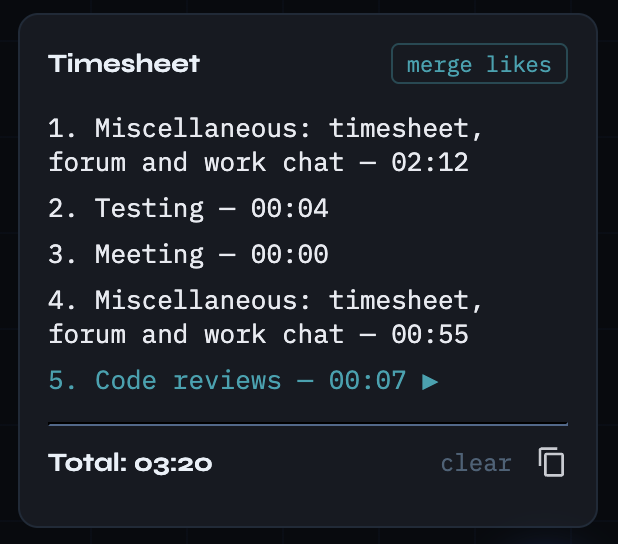Image resolution: width=618 pixels, height=544 pixels.
Task: Click the Total label
Action: [x=88, y=463]
